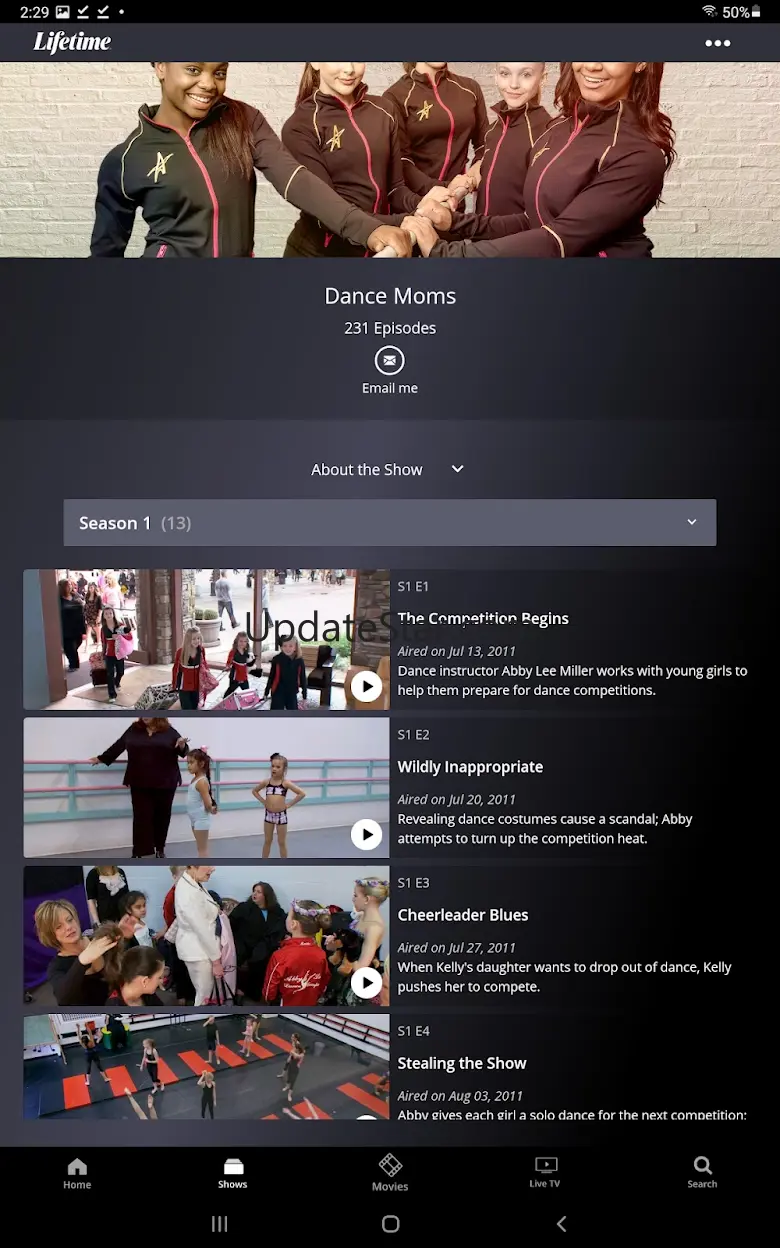Viewport: 780px width, 1248px height.
Task: Play Wildly Inappropriate episode
Action: click(366, 834)
